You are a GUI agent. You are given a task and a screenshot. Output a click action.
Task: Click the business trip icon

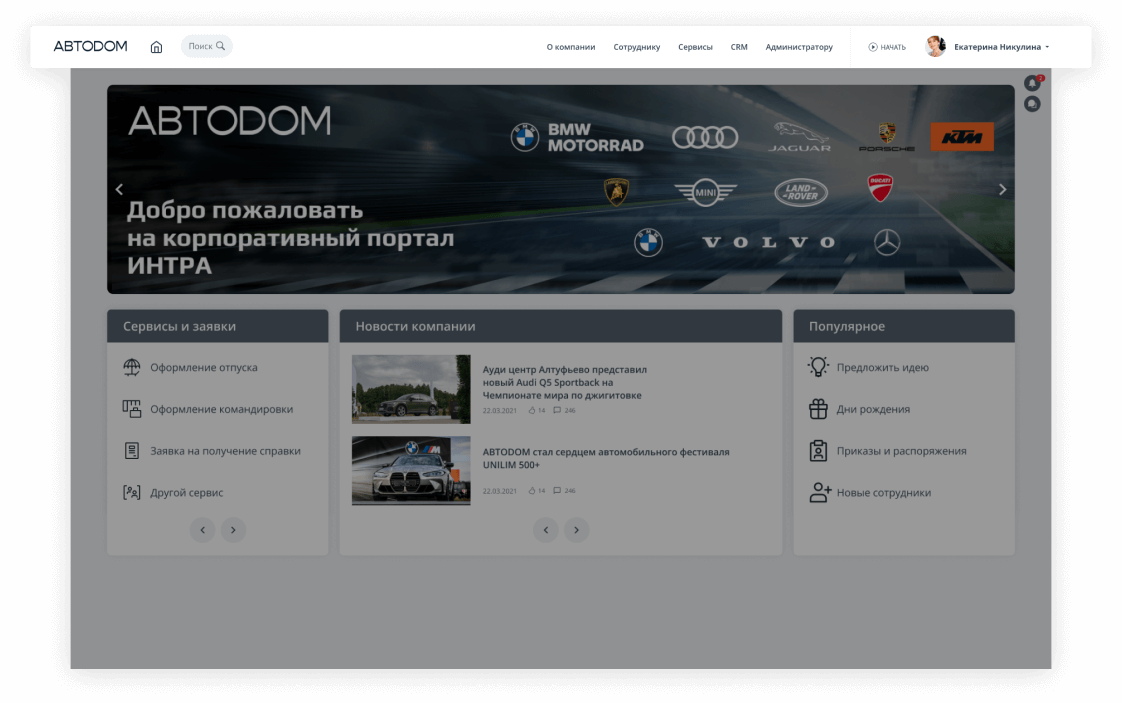pyautogui.click(x=132, y=409)
